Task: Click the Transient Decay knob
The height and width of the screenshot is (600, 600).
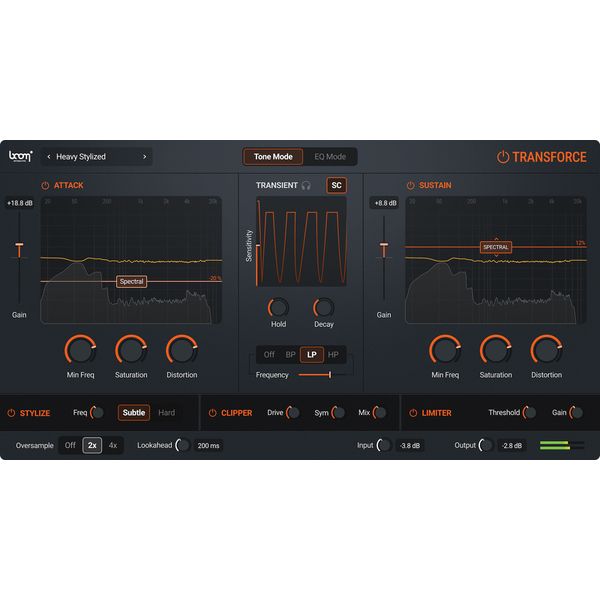Action: tap(324, 308)
